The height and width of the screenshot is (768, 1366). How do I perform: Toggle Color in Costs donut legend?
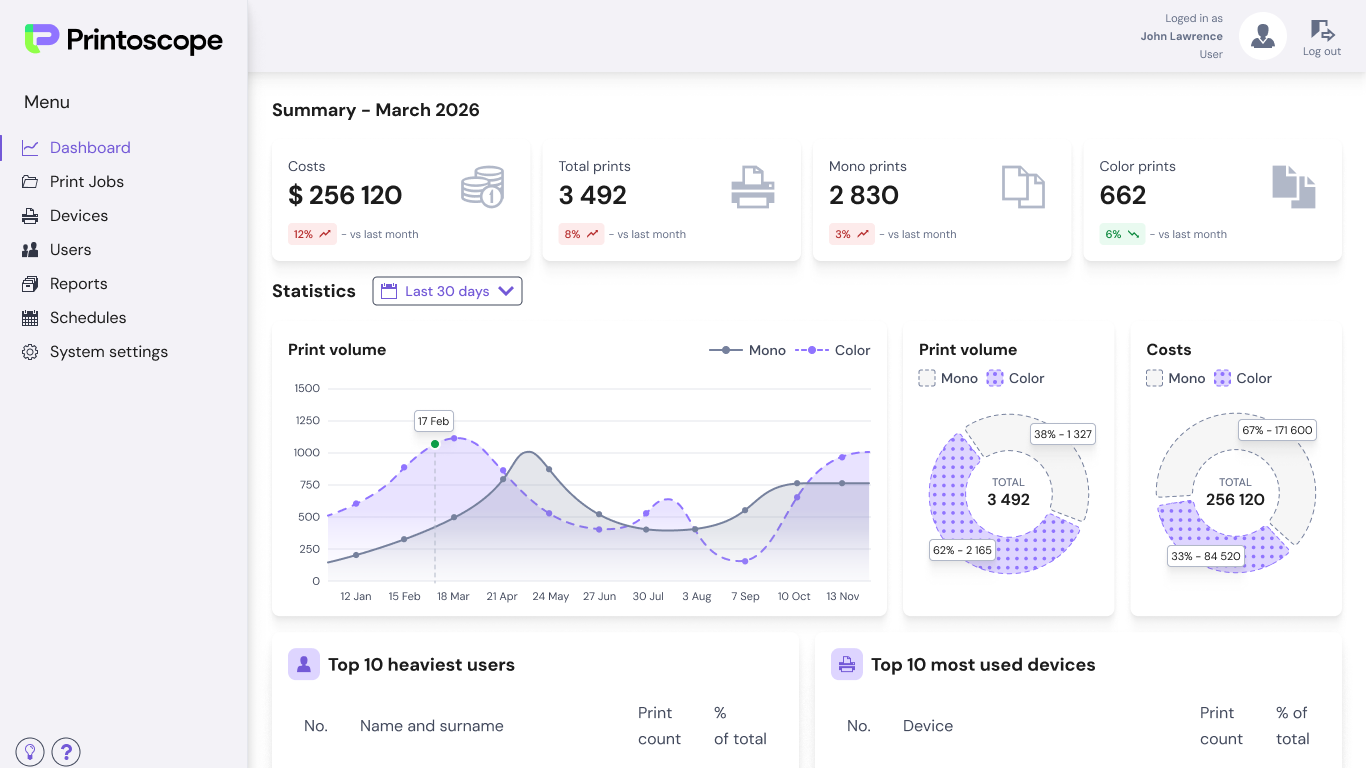click(1242, 378)
